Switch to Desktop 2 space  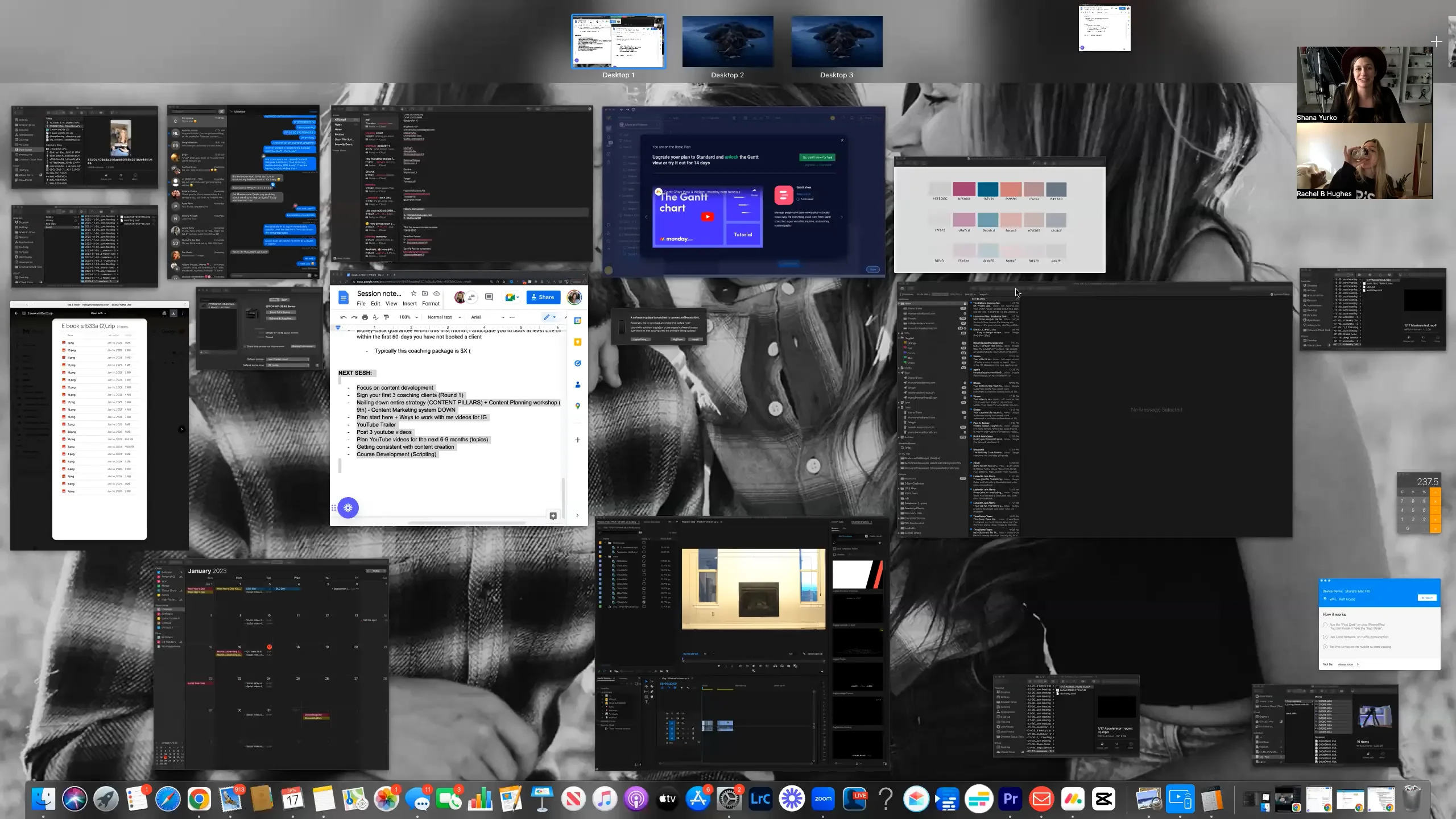(x=727, y=42)
